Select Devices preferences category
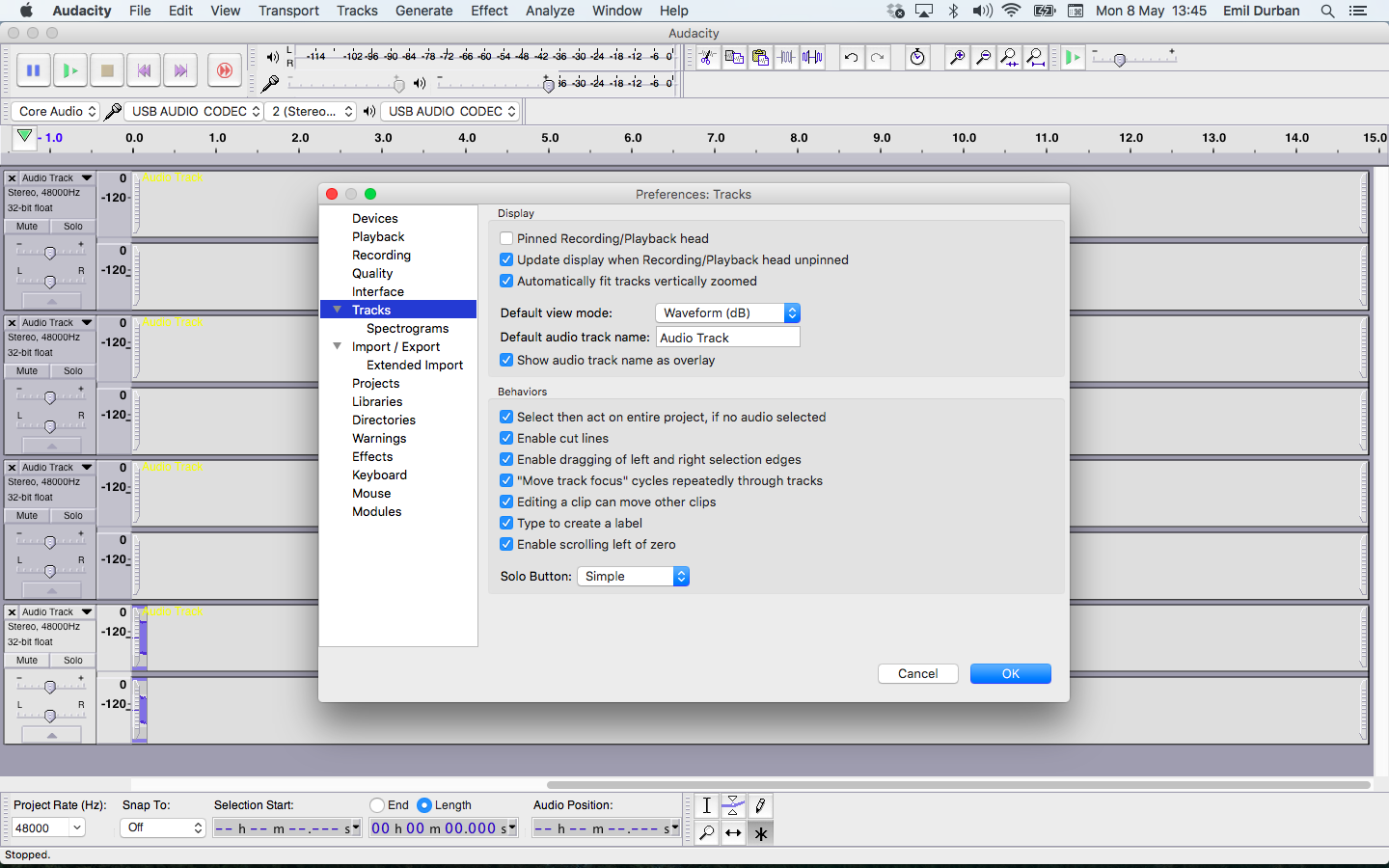Viewport: 1389px width, 868px height. 374,218
